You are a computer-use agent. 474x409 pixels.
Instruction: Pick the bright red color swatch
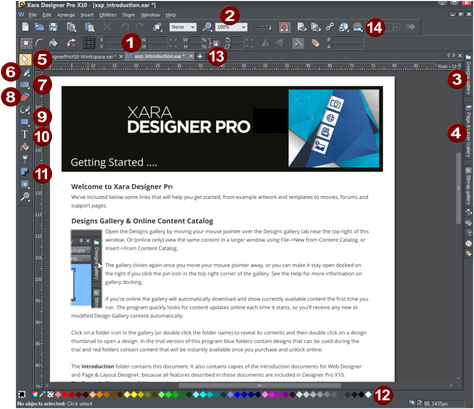coord(65,395)
